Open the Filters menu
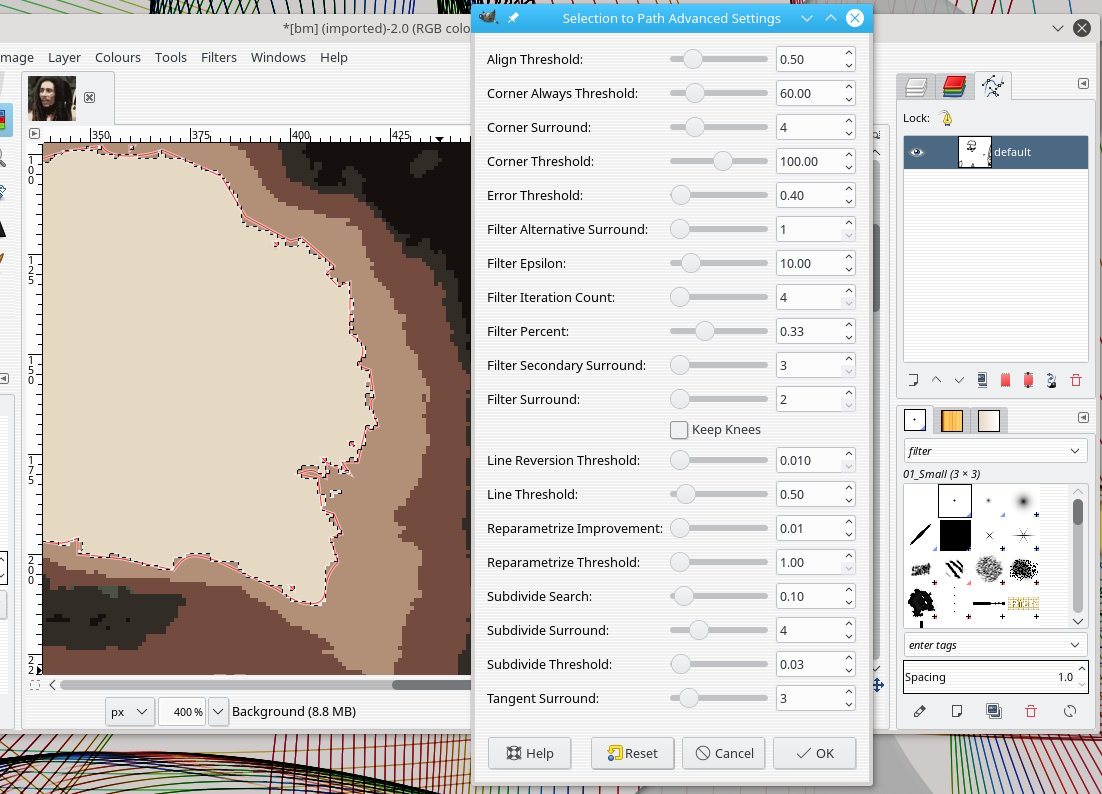Viewport: 1102px width, 794px height. coord(218,57)
